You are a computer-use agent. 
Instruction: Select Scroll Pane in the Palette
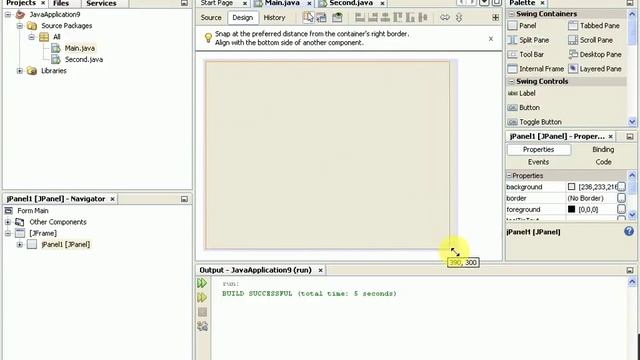point(591,40)
